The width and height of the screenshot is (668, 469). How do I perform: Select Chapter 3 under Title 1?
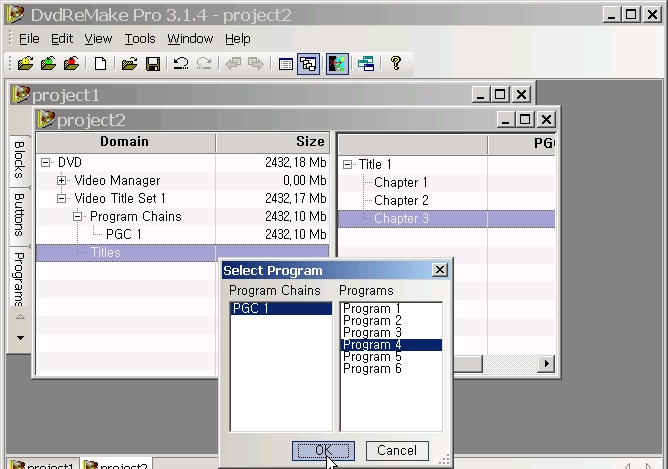(446, 219)
